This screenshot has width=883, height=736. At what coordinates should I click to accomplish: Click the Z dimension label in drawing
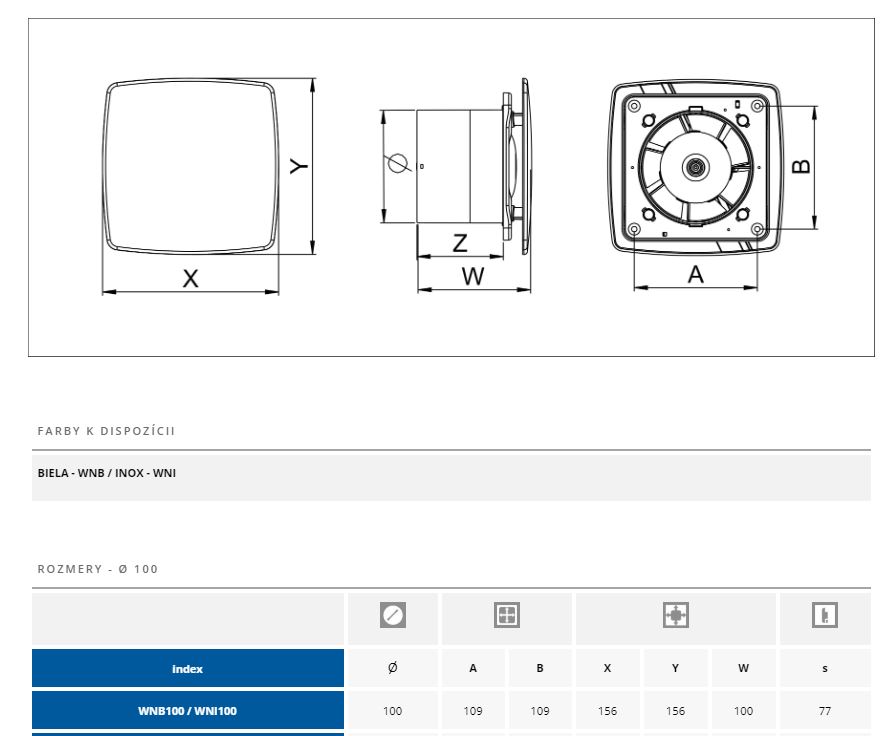[460, 243]
